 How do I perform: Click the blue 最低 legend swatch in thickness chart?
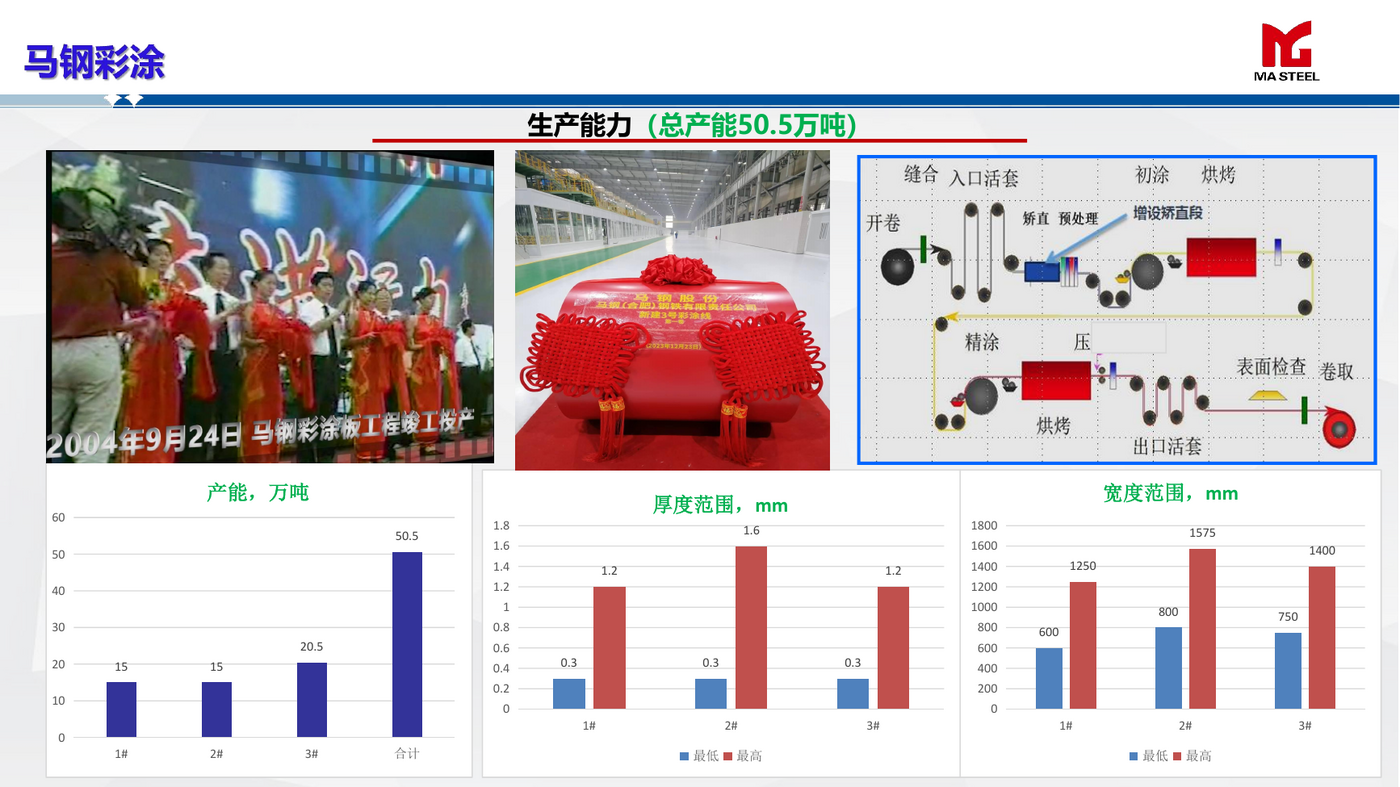(x=685, y=756)
